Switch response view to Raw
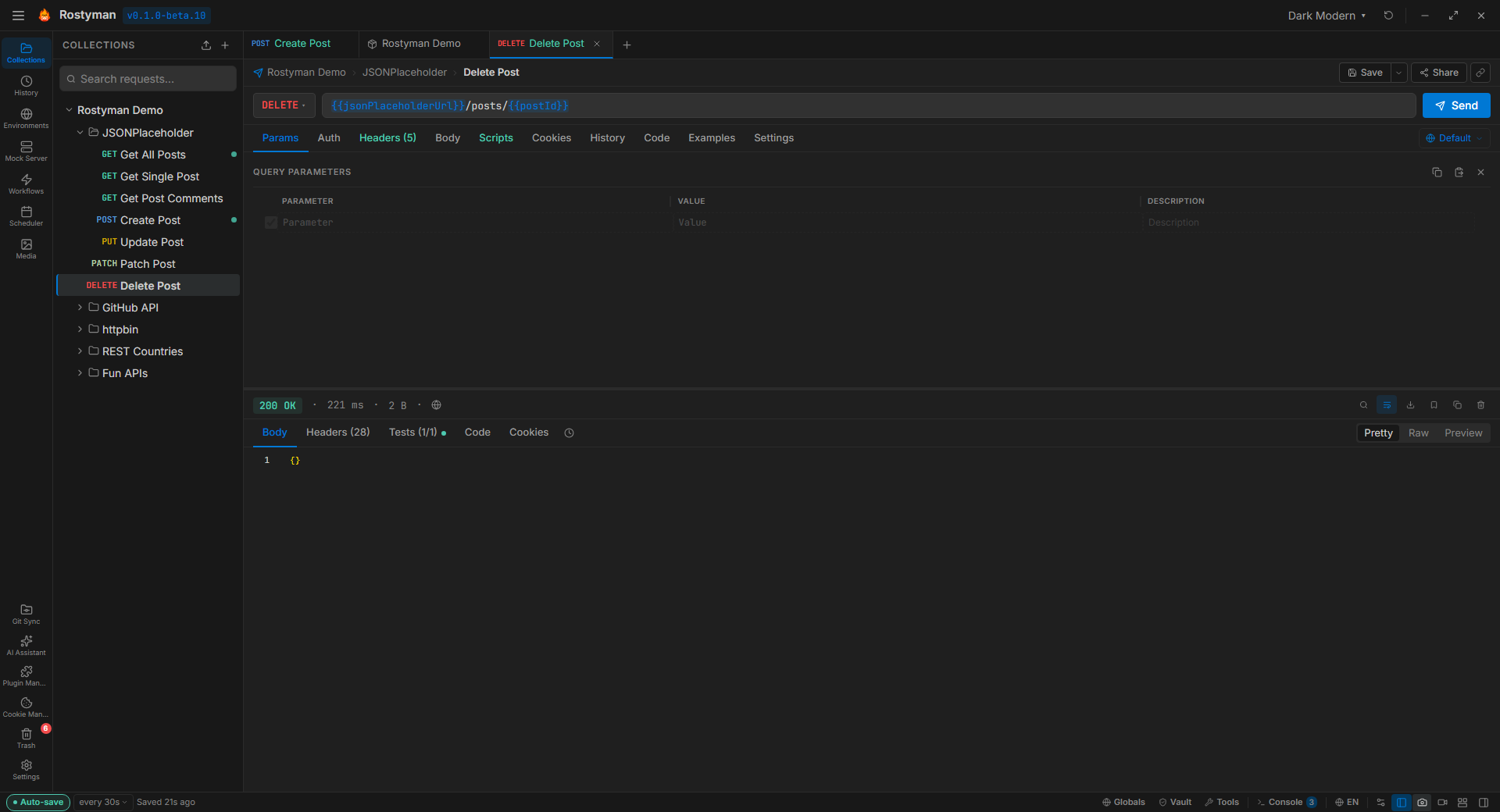Viewport: 1500px width, 812px height. pyautogui.click(x=1418, y=433)
